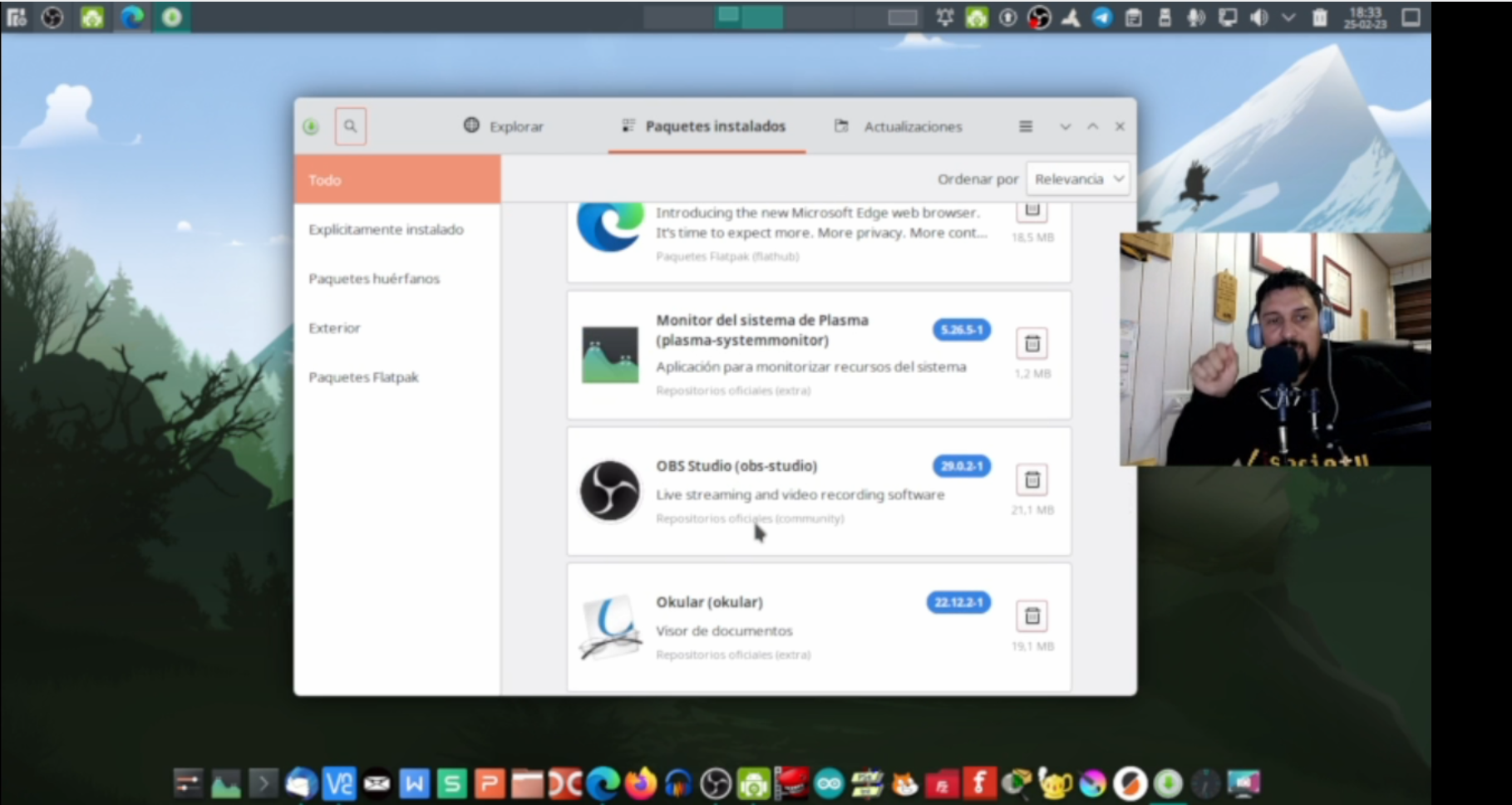Open the OBS Studio (obs-studio) package title
1512x805 pixels.
coord(736,466)
